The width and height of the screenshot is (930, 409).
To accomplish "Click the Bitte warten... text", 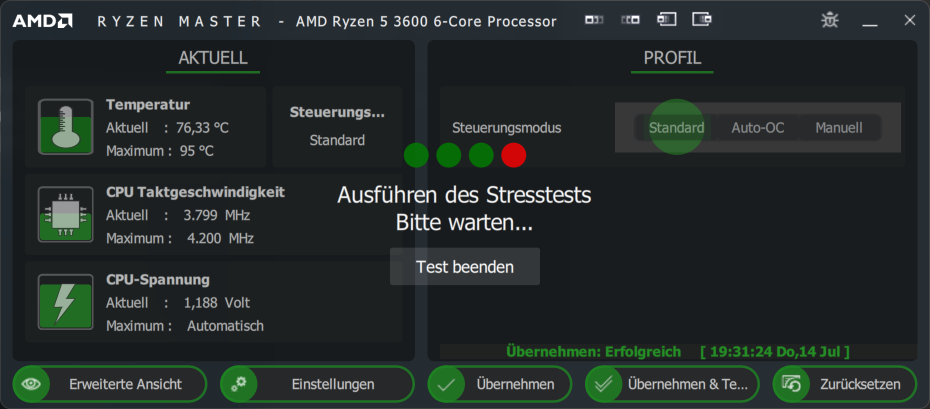I will click(464, 223).
